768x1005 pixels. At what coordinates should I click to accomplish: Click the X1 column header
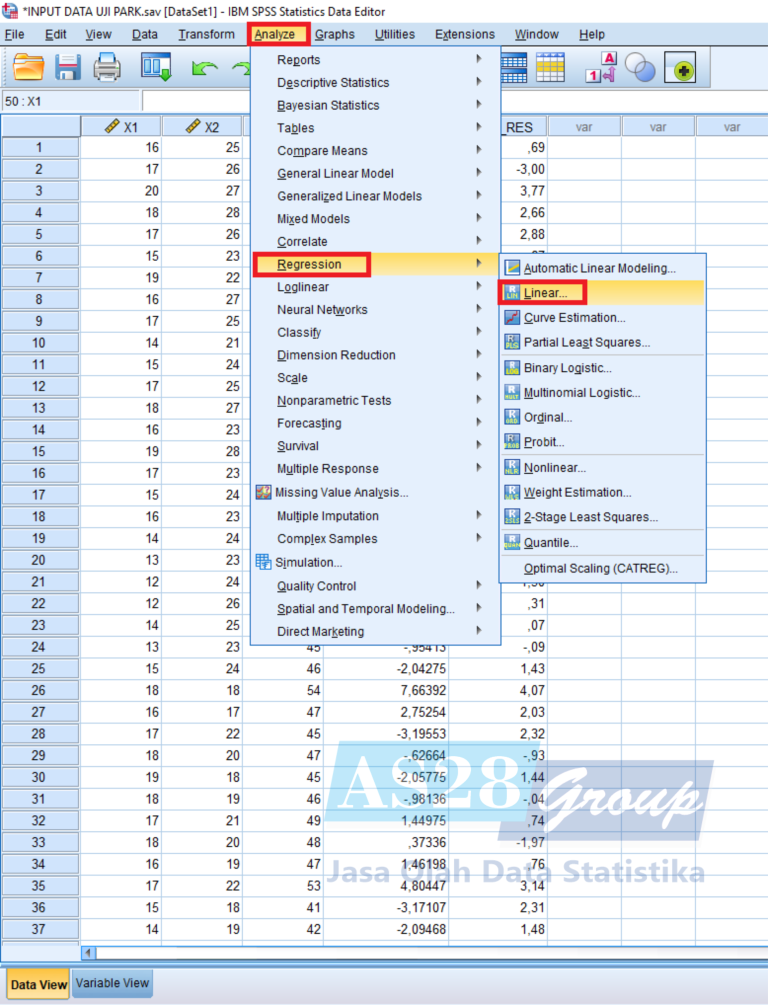[x=121, y=127]
